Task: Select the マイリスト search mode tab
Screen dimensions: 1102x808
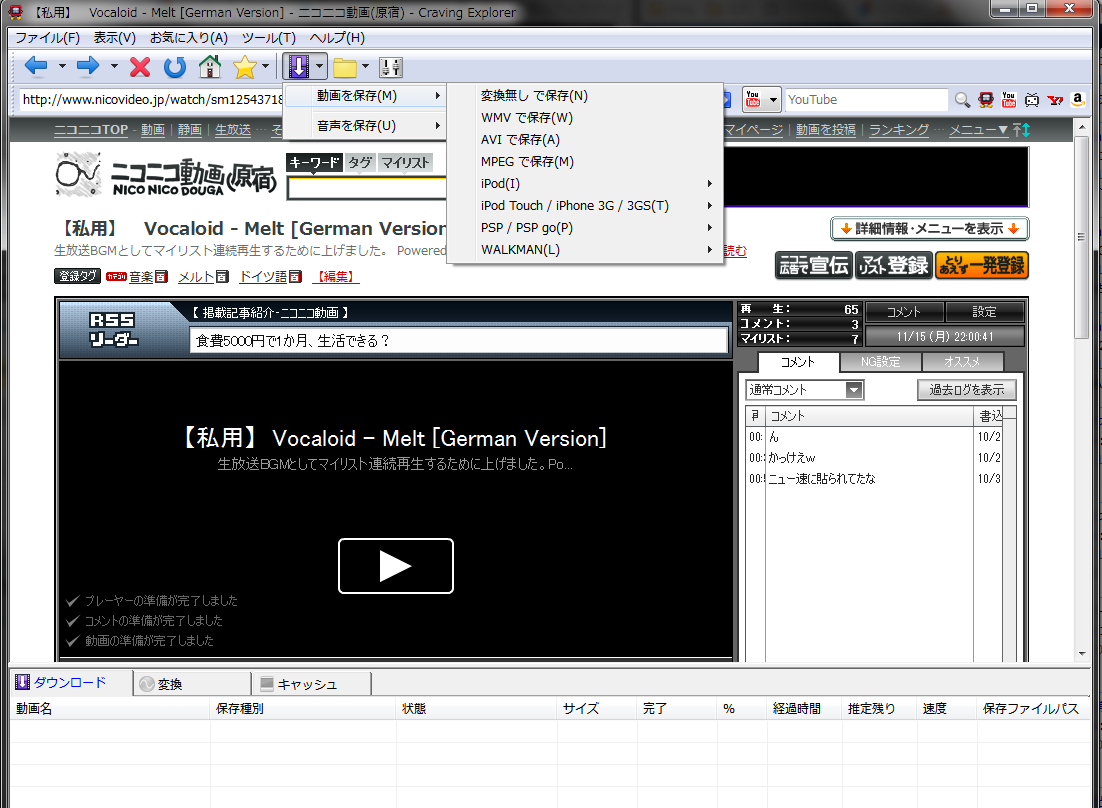Action: [405, 162]
